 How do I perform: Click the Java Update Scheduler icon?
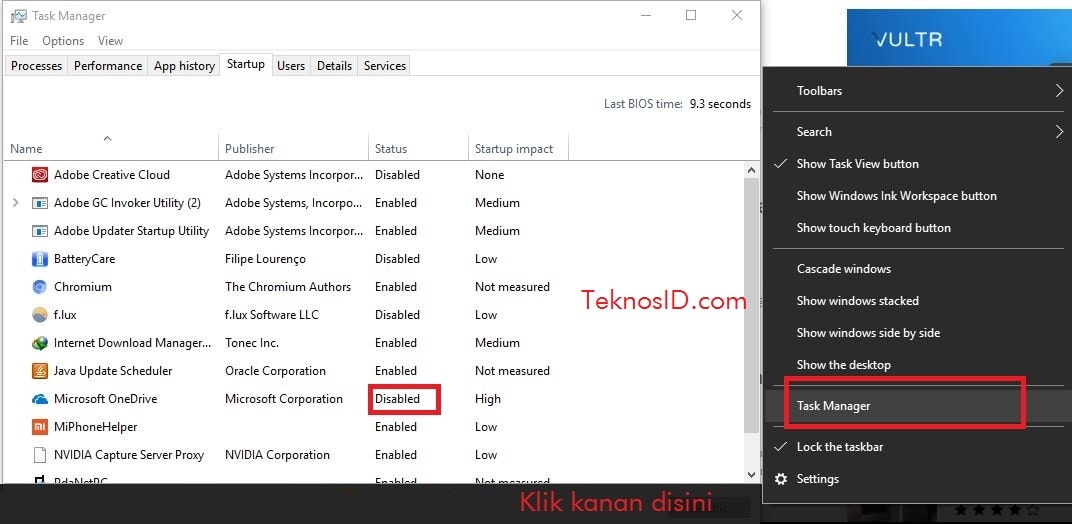tap(40, 371)
